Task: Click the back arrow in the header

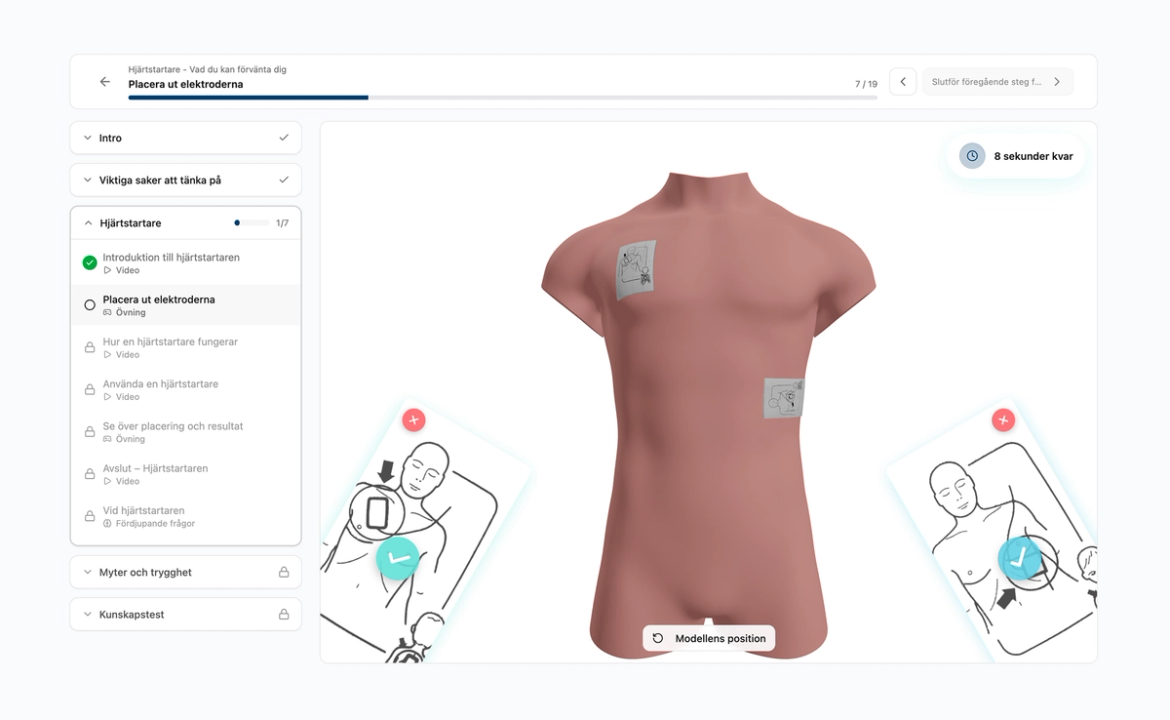Action: tap(104, 82)
